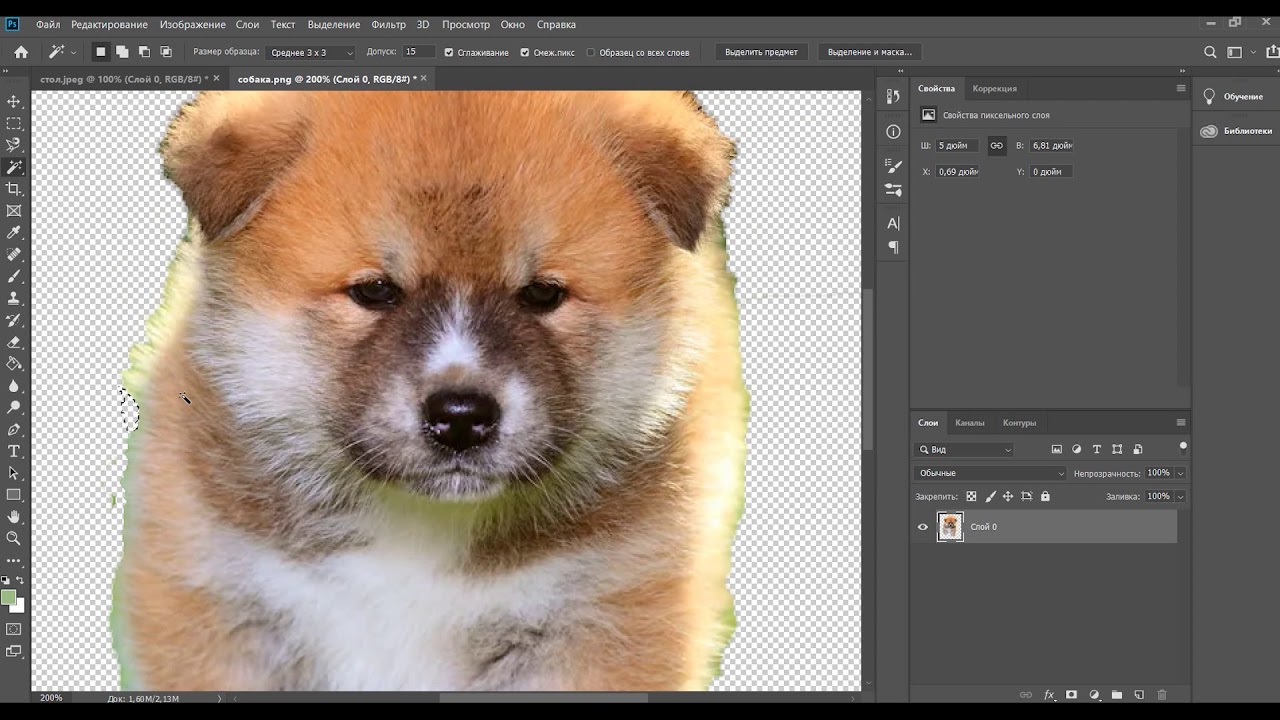The width and height of the screenshot is (1280, 720).
Task: Toggle lock image pixels brush icon
Action: pos(990,496)
